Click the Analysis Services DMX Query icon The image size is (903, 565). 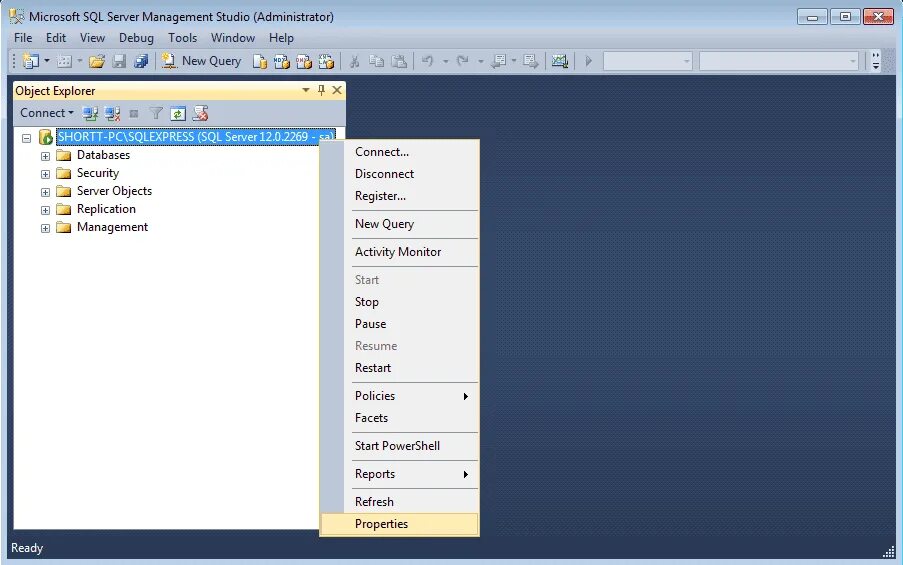pos(303,61)
